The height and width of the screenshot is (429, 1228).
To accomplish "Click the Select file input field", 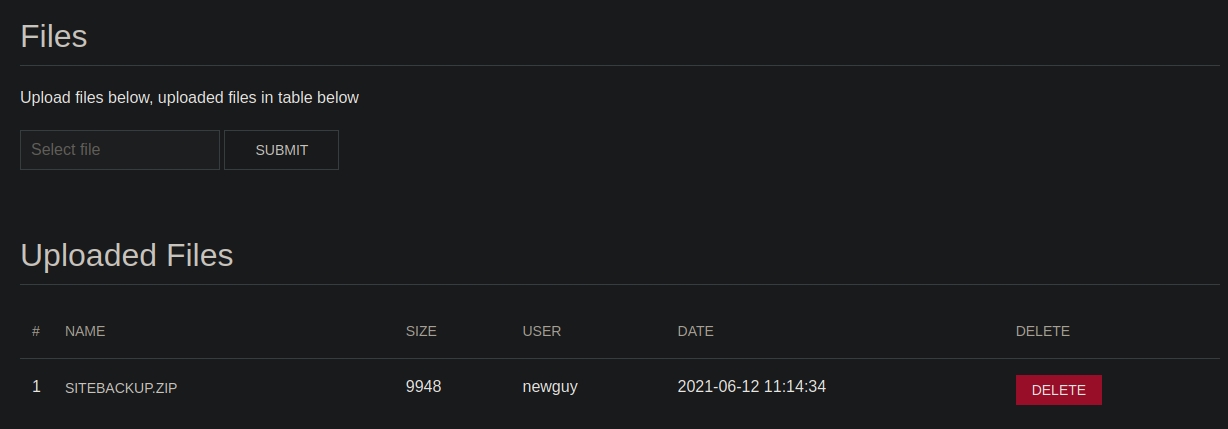I will [120, 150].
